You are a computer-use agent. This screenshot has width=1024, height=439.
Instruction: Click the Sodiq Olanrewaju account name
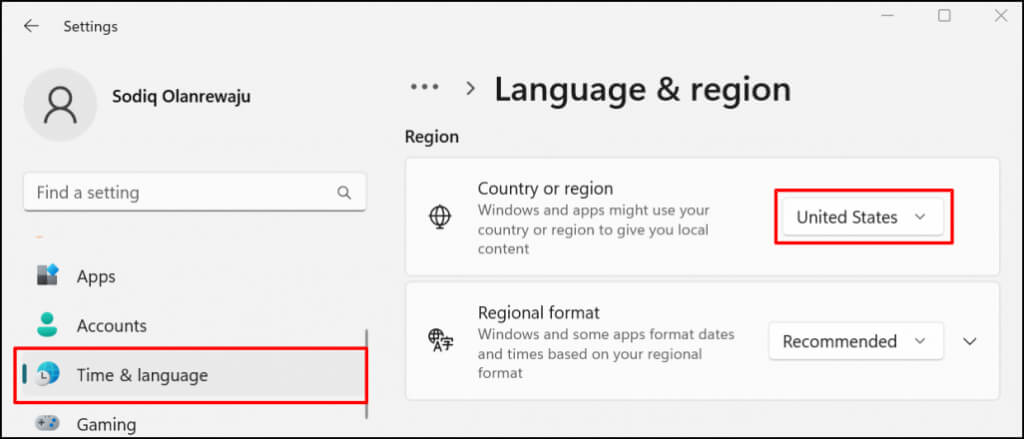181,97
